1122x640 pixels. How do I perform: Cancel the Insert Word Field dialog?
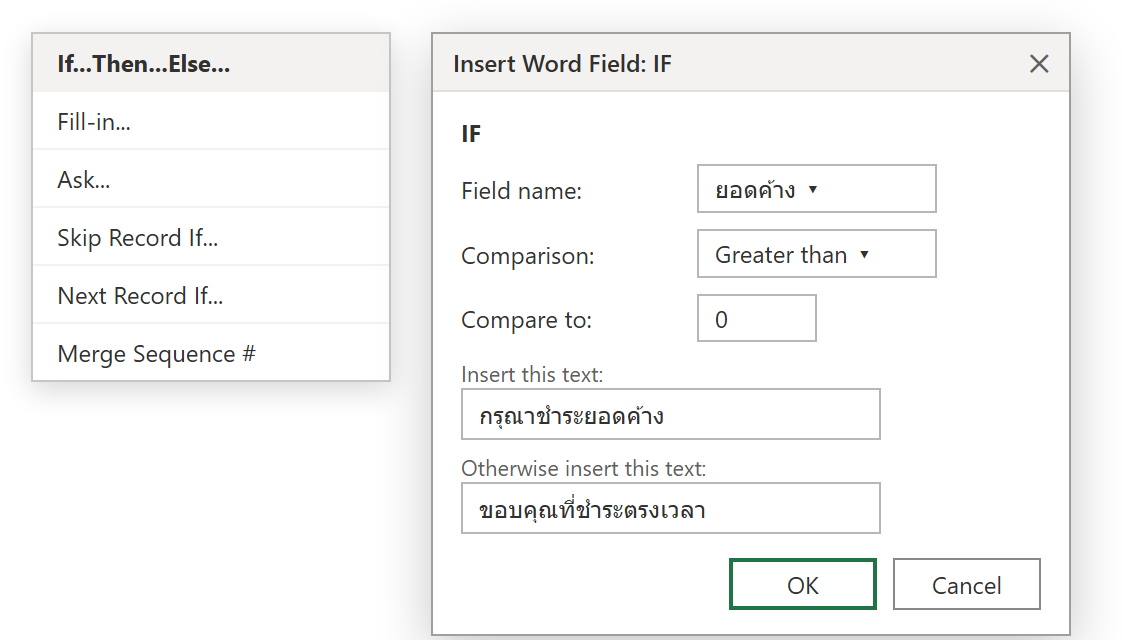coord(967,584)
